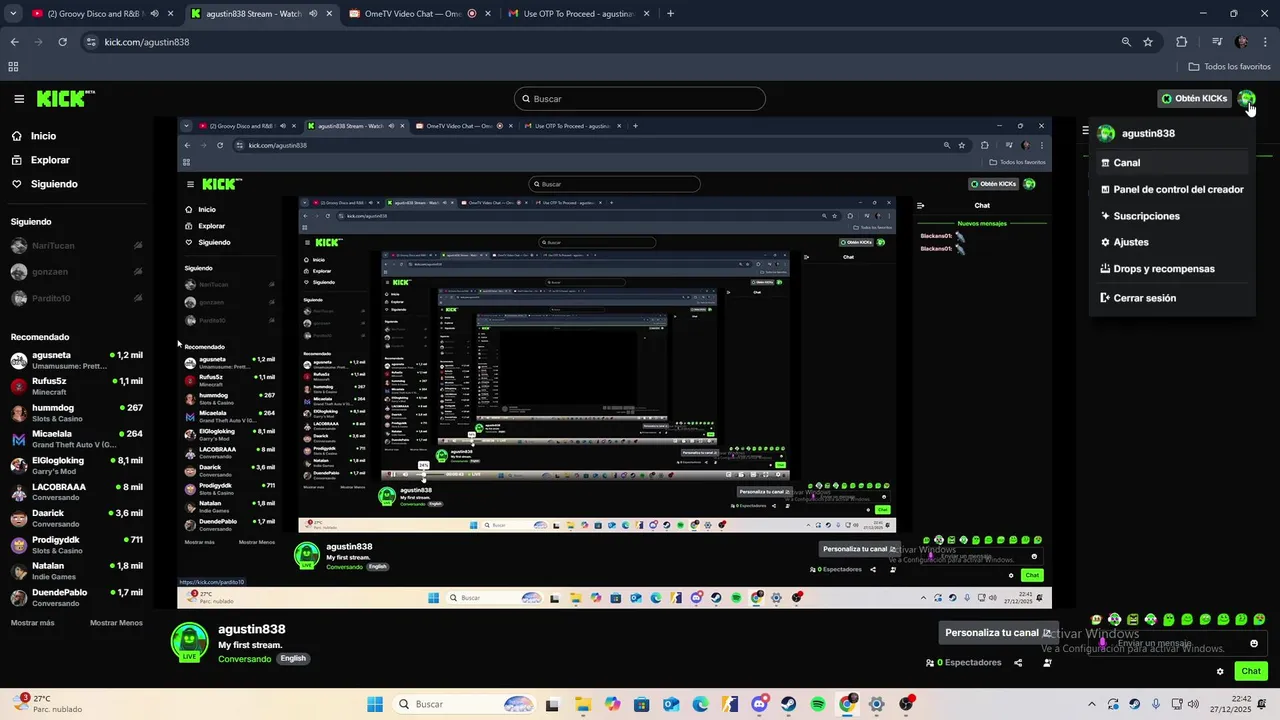The width and height of the screenshot is (1280, 720).
Task: Click the host icon right of share
Action: coord(1047,663)
